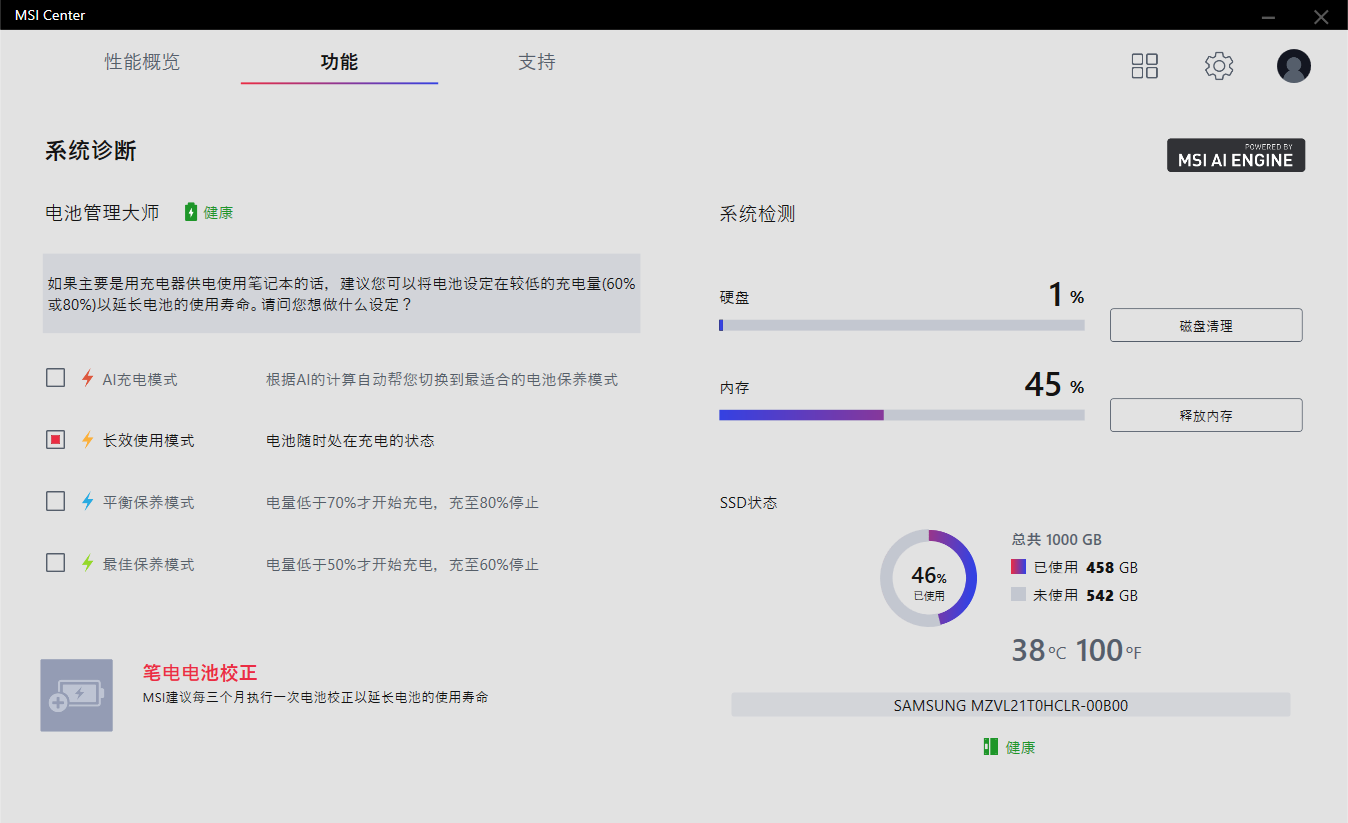The height and width of the screenshot is (823, 1348).
Task: Open settings via the gear icon
Action: point(1218,66)
